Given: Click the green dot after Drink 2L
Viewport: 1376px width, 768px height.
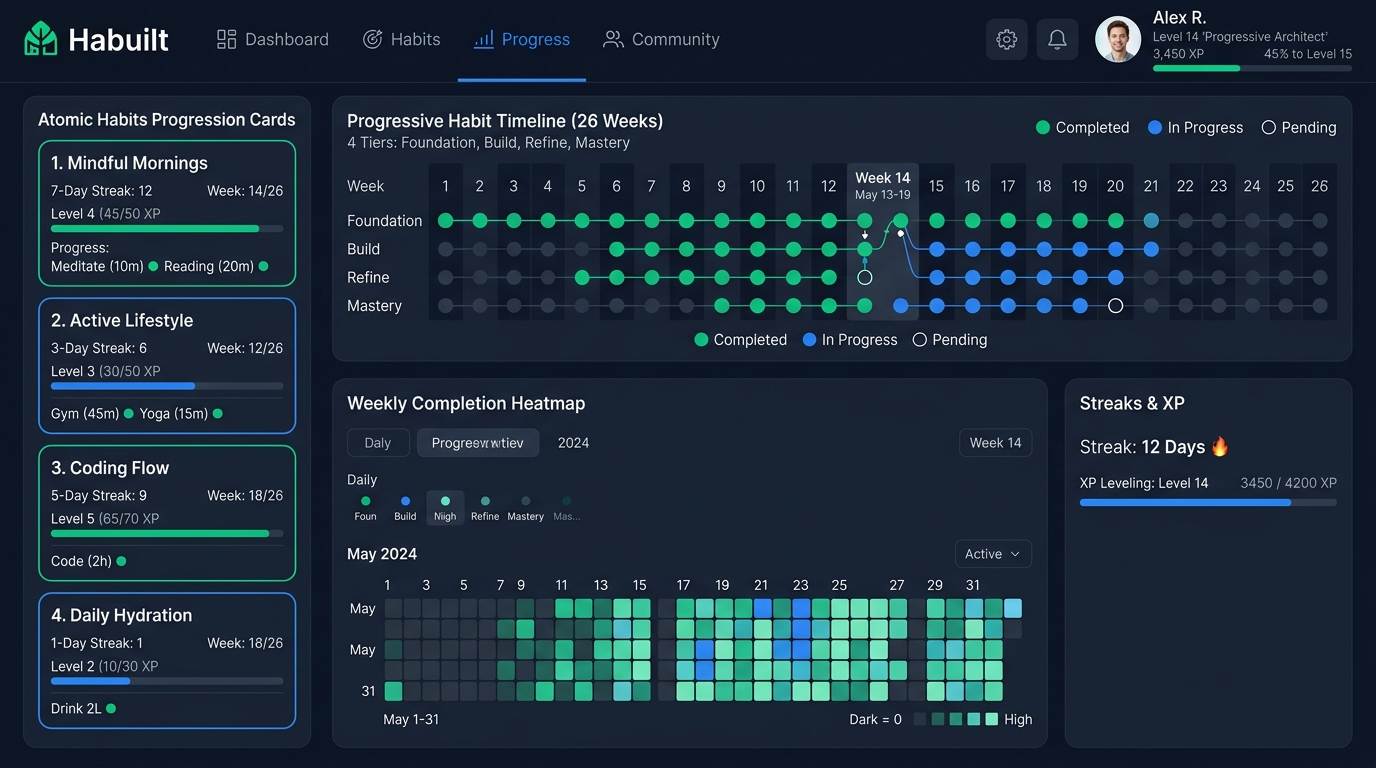Looking at the screenshot, I should pos(111,708).
